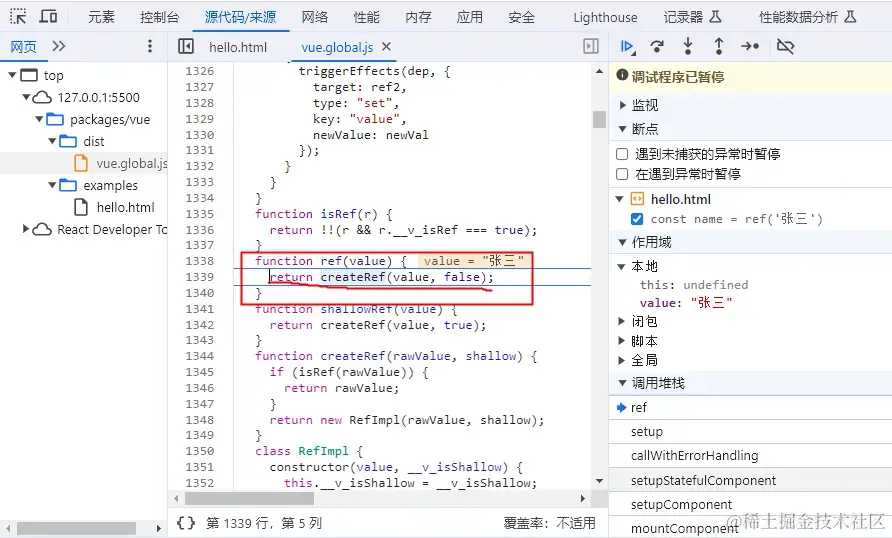
Task: Open the 应用 tab
Action: point(469,17)
